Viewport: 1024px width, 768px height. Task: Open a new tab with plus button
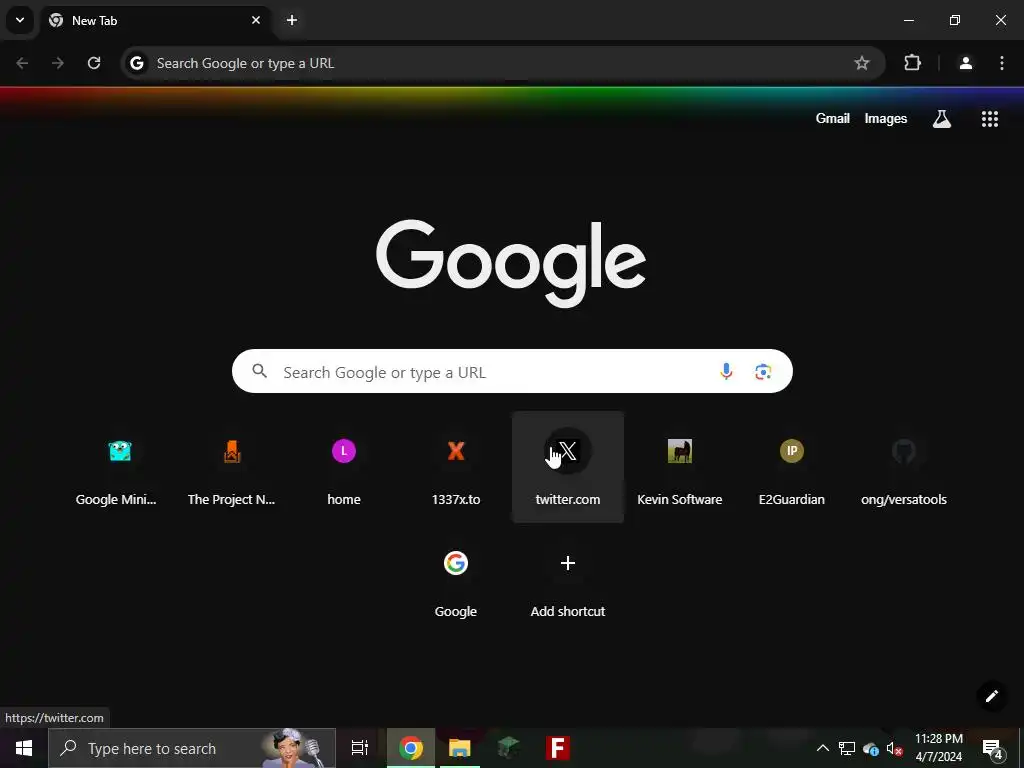click(292, 20)
